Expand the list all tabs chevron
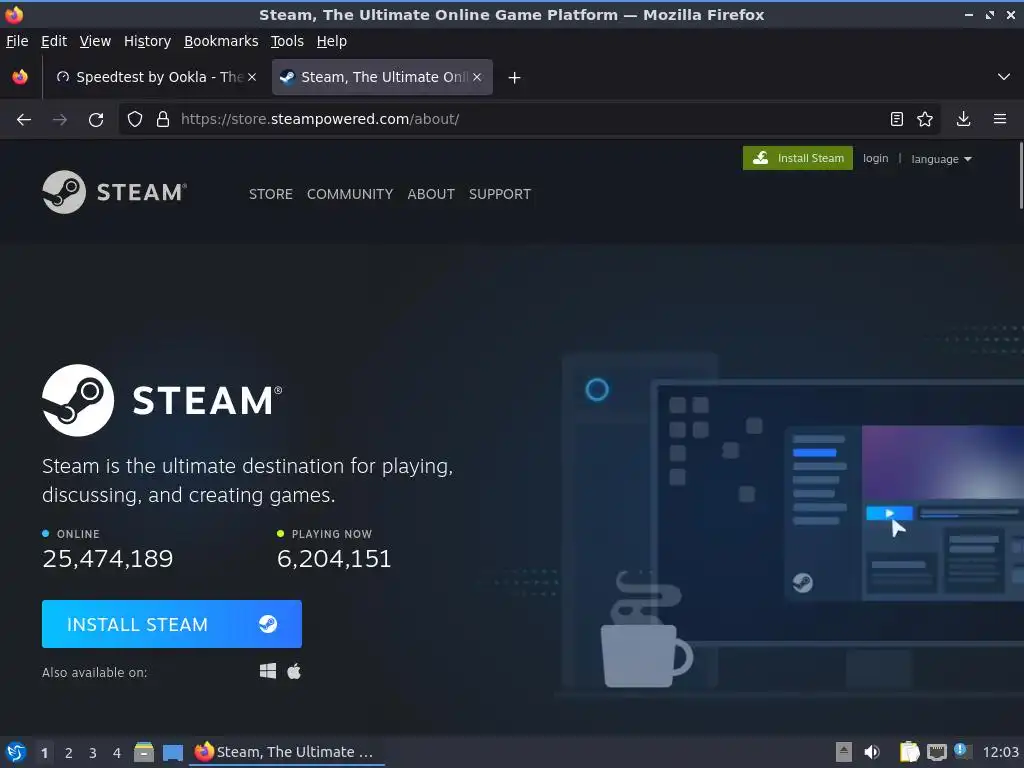This screenshot has height=768, width=1024. tap(1004, 77)
